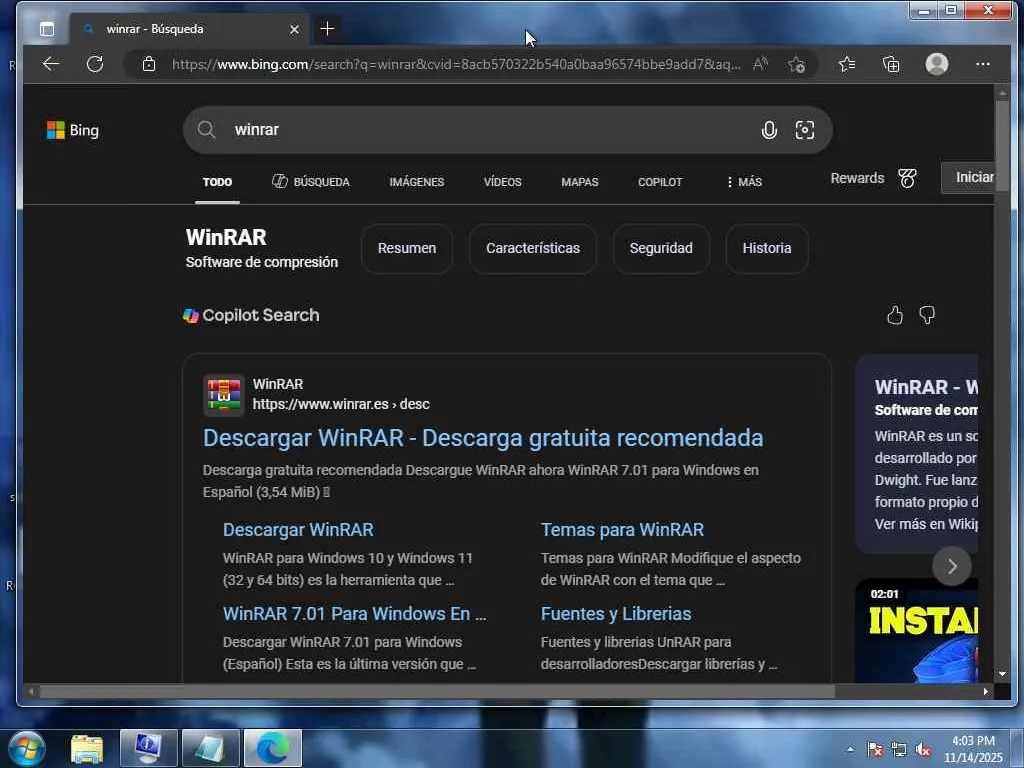The image size is (1024, 768).
Task: Select the Historia chip
Action: pos(767,248)
